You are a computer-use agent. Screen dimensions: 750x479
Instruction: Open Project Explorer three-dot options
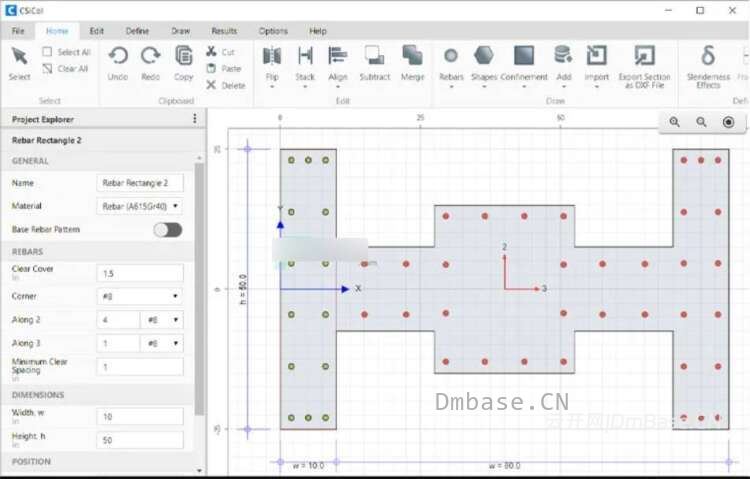pos(194,119)
